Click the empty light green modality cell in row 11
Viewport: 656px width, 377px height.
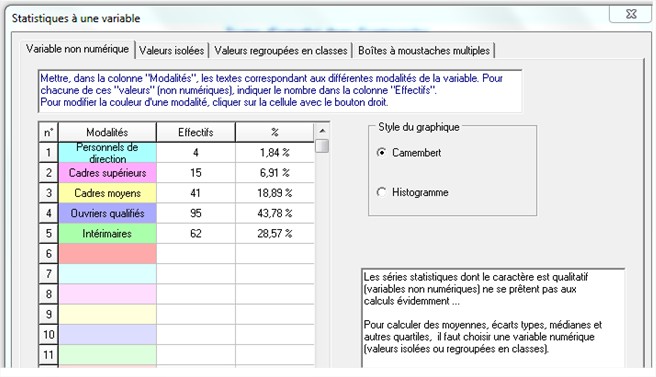[108, 355]
